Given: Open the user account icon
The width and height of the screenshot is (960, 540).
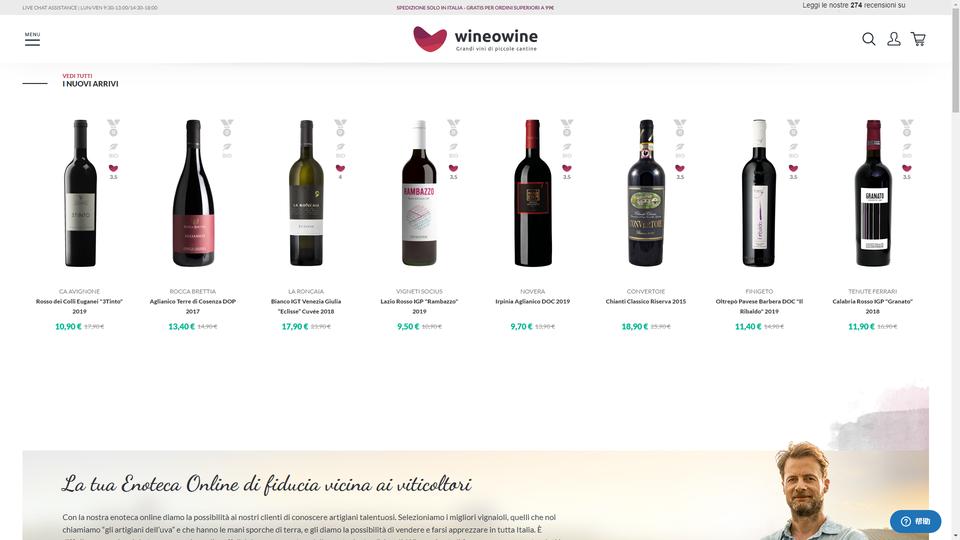Looking at the screenshot, I should [894, 39].
